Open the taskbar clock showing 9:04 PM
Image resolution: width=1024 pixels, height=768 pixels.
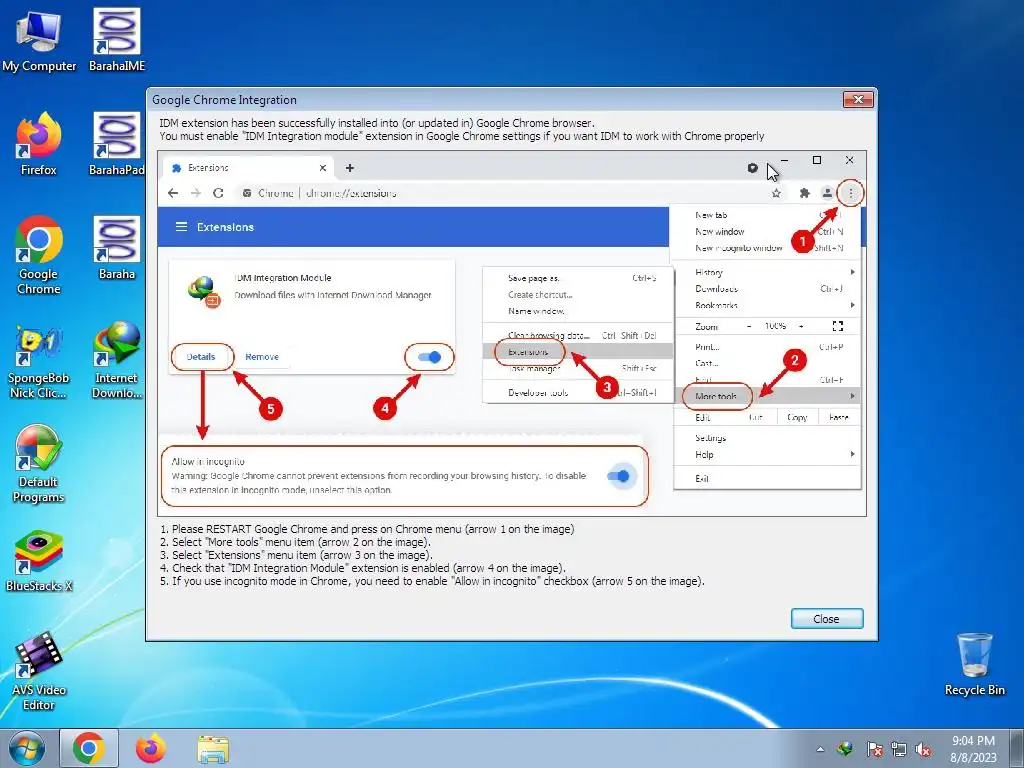pos(973,749)
